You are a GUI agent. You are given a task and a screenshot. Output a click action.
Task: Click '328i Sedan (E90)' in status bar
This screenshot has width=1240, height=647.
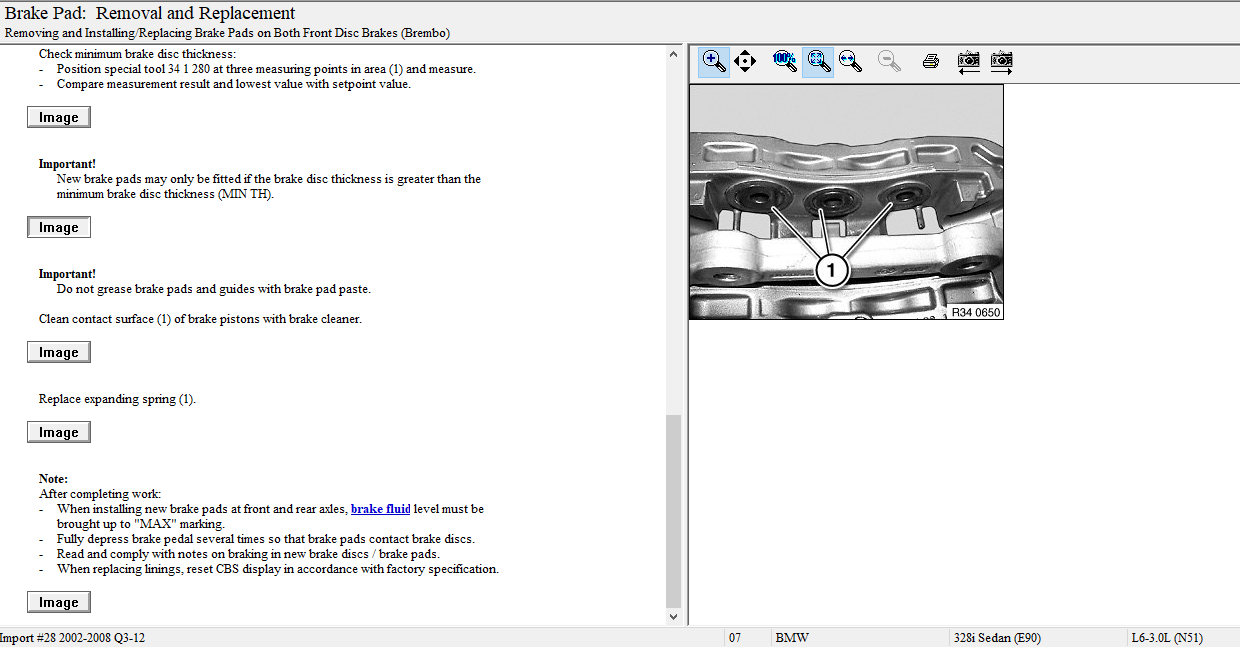coord(998,638)
